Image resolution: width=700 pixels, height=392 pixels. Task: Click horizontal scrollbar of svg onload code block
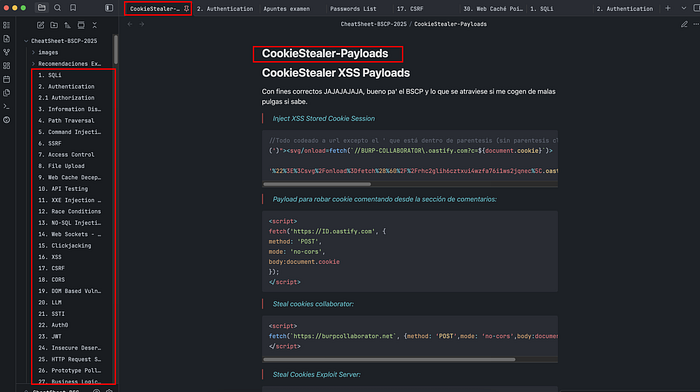317,184
